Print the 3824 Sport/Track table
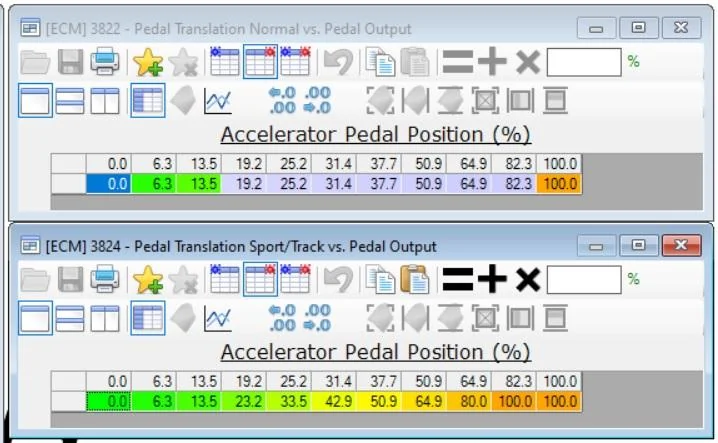718x443 pixels. pyautogui.click(x=105, y=279)
